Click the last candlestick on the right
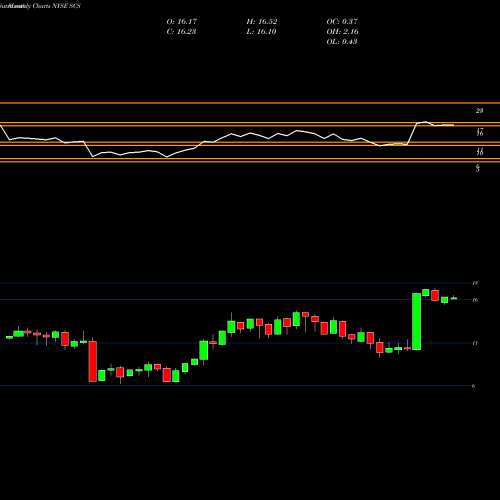Viewport: 500px width, 500px height. 454,298
